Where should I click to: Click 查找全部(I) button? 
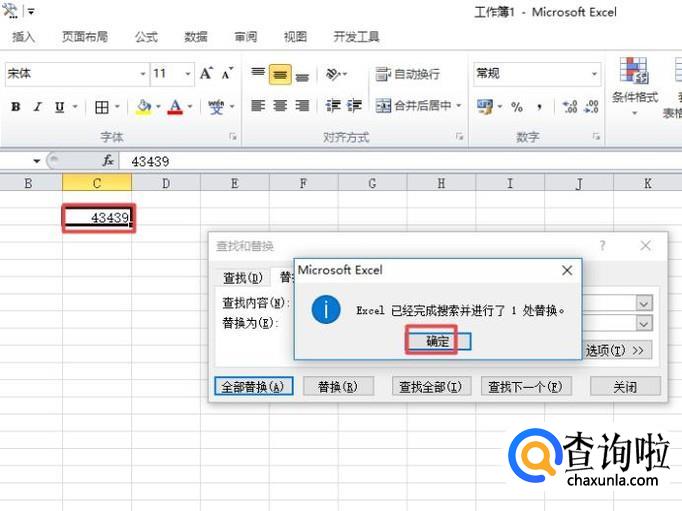(431, 386)
